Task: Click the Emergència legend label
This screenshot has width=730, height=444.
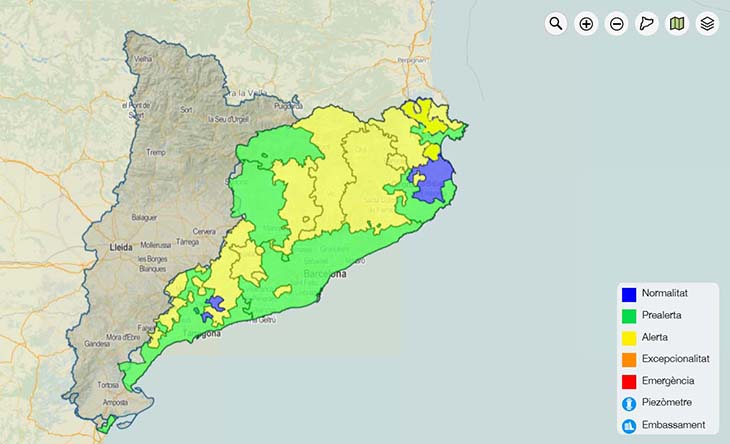Action: [x=667, y=380]
